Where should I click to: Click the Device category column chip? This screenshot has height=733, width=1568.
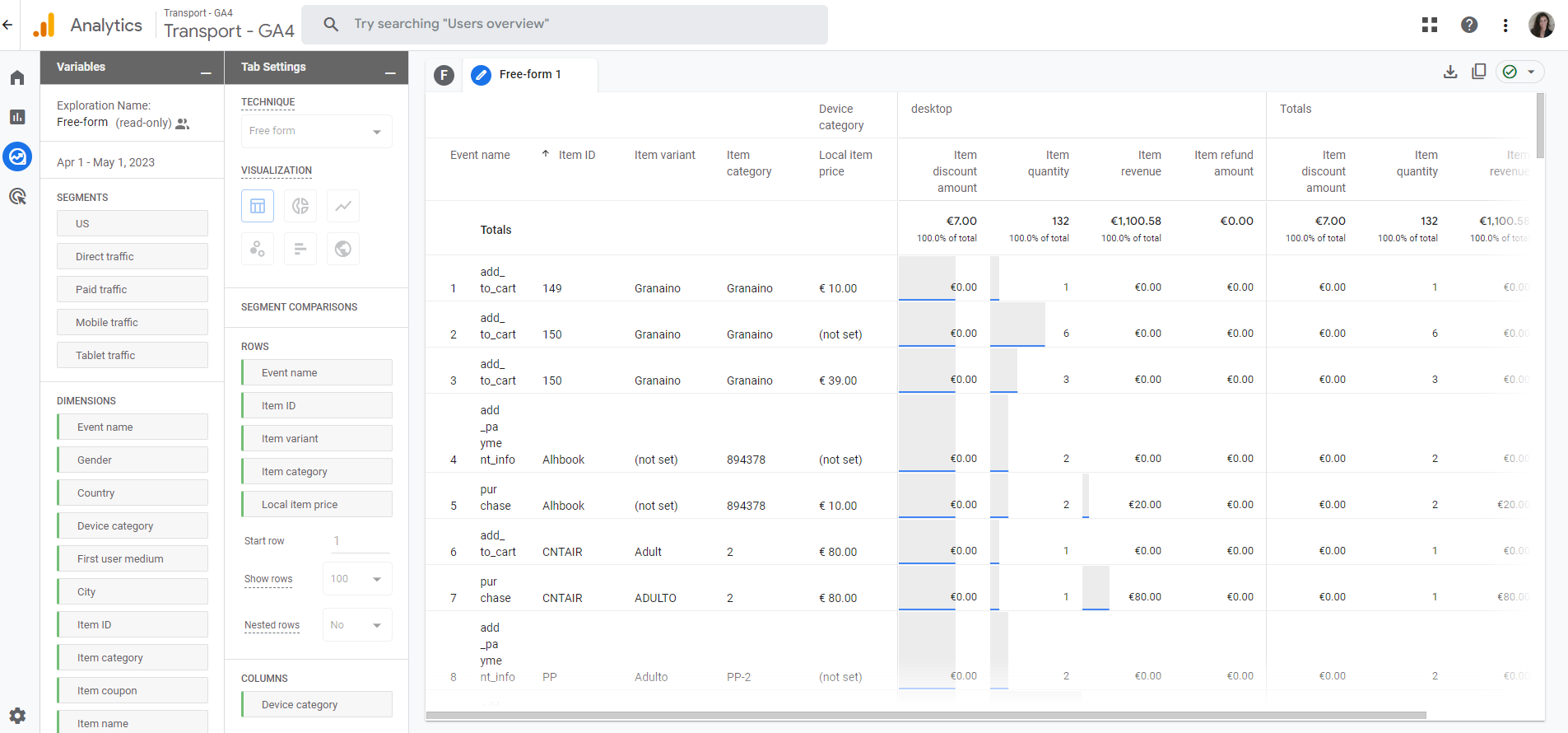point(317,704)
